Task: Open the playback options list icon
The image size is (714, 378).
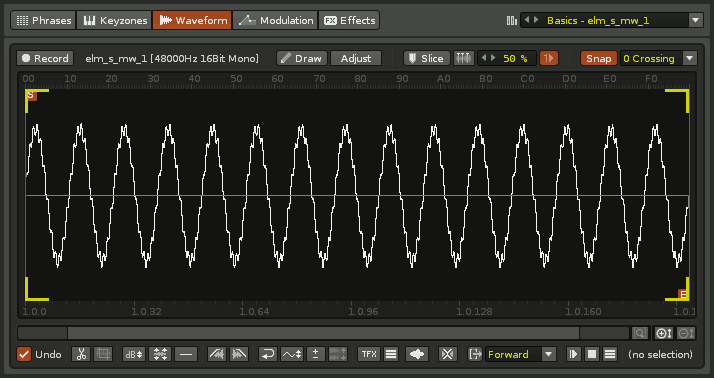Action: click(610, 354)
